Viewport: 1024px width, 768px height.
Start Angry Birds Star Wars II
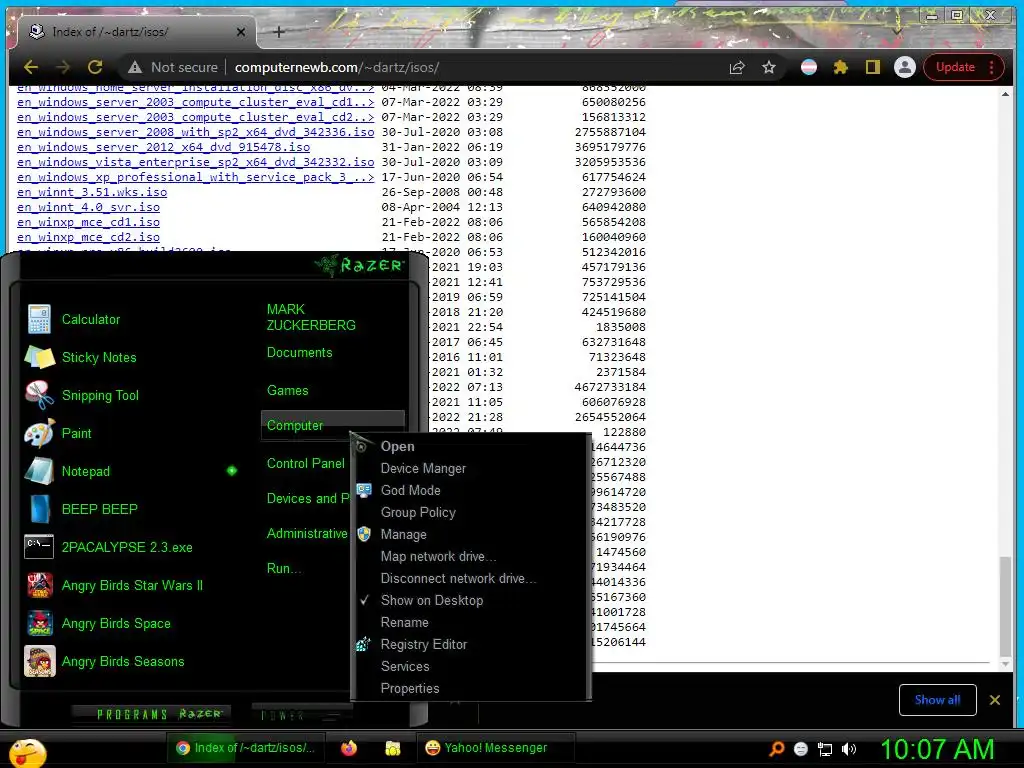tap(132, 585)
